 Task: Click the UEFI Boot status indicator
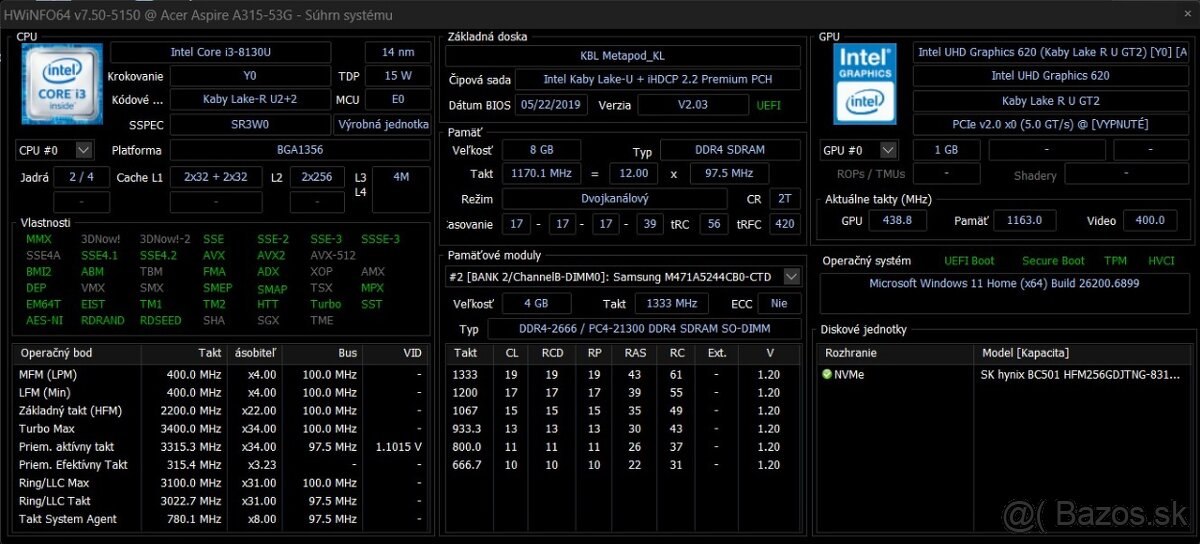pyautogui.click(x=969, y=261)
